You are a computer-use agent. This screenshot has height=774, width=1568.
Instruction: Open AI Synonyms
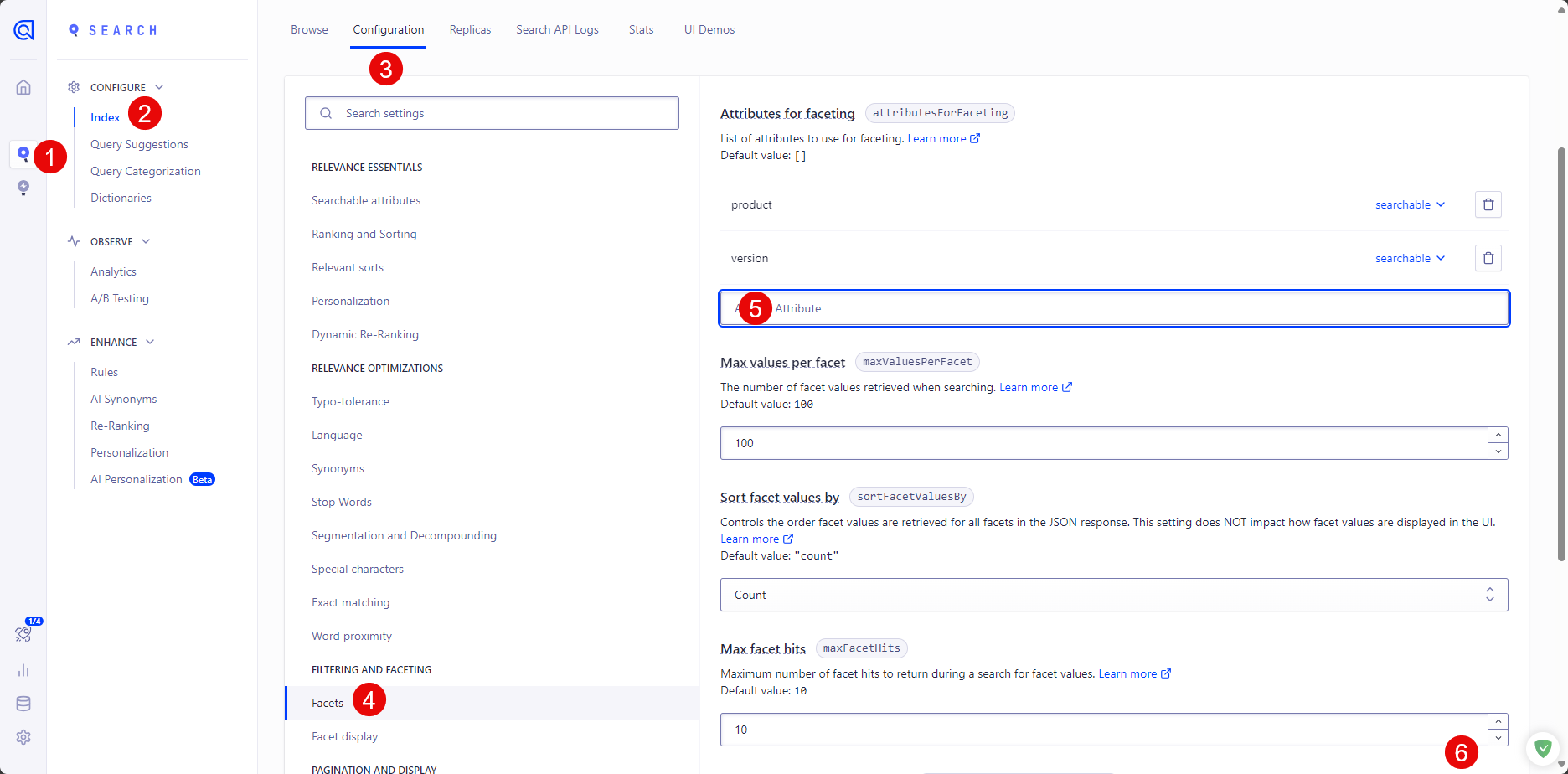(123, 399)
